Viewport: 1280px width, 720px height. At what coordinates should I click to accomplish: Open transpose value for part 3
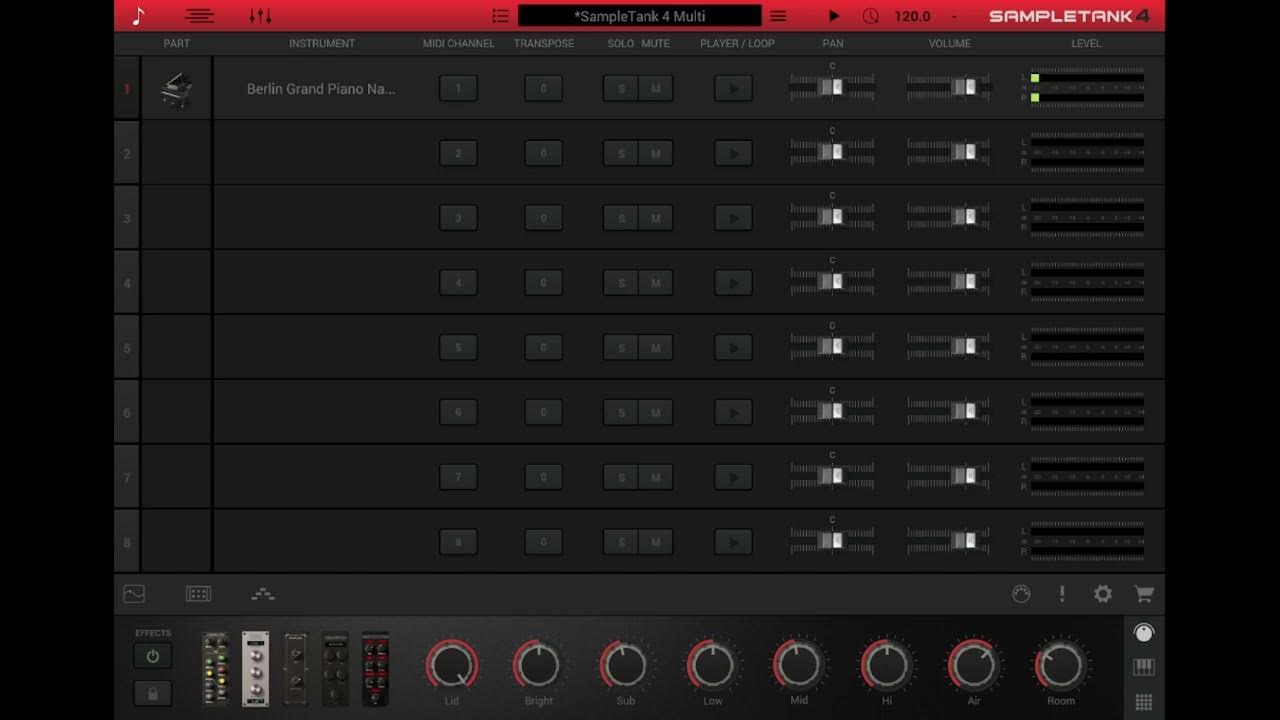point(543,218)
